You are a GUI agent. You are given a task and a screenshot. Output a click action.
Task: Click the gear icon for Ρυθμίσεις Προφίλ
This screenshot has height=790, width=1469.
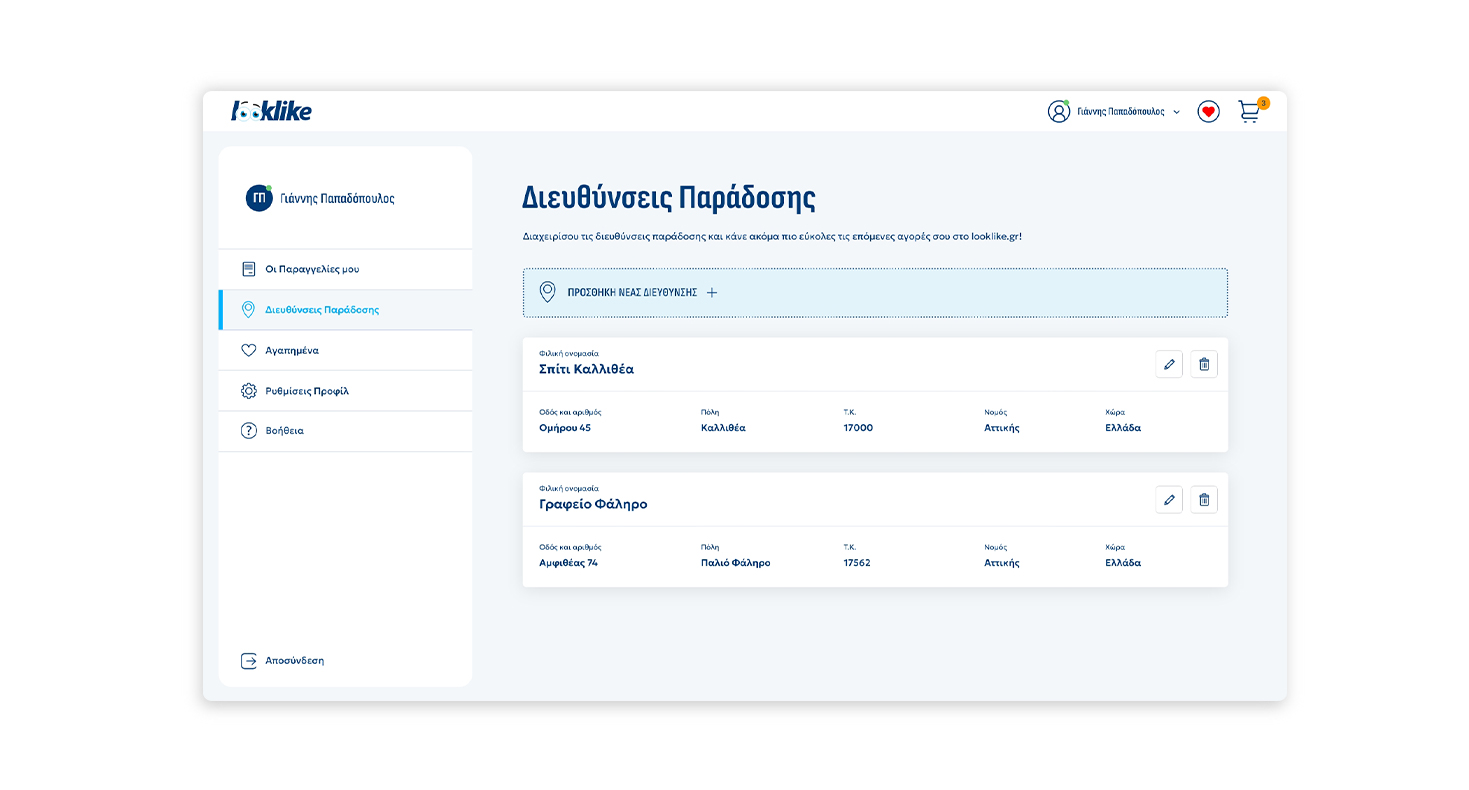coord(250,390)
